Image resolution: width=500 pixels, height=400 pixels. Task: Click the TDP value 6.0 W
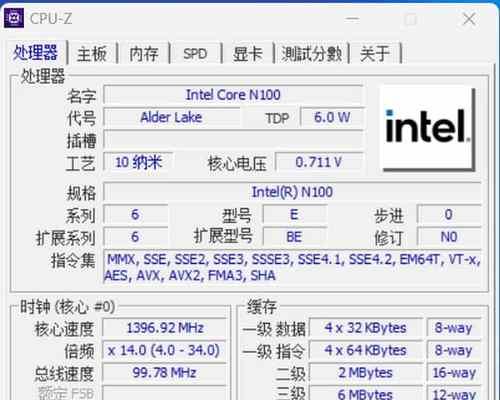(x=332, y=117)
